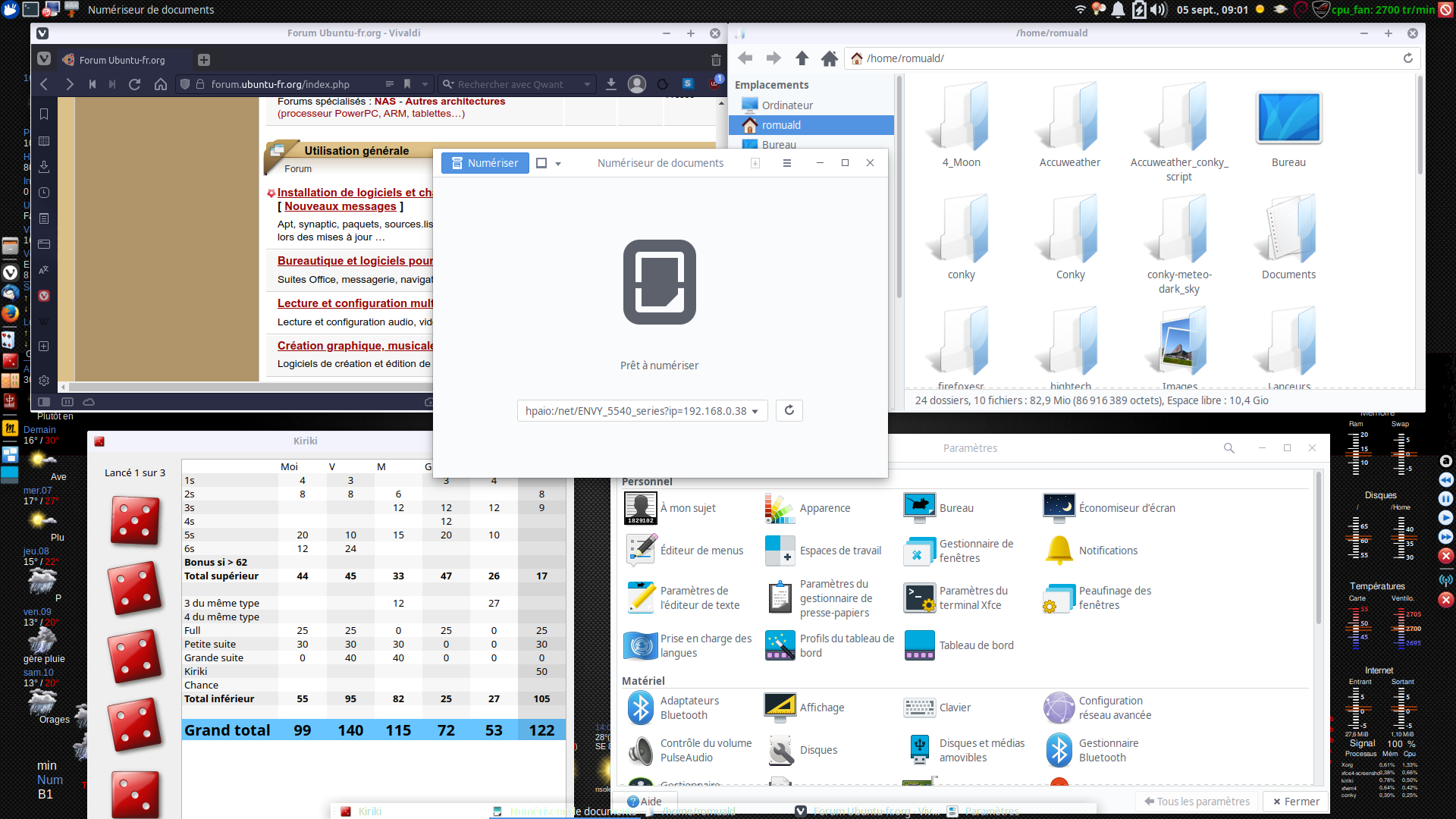The height and width of the screenshot is (819, 1456).
Task: Go to Vivaldi home page
Action: pyautogui.click(x=161, y=84)
